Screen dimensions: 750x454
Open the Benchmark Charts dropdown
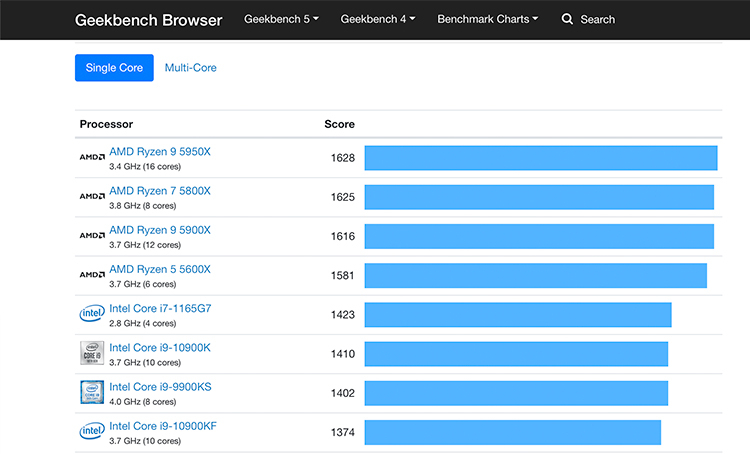click(487, 19)
